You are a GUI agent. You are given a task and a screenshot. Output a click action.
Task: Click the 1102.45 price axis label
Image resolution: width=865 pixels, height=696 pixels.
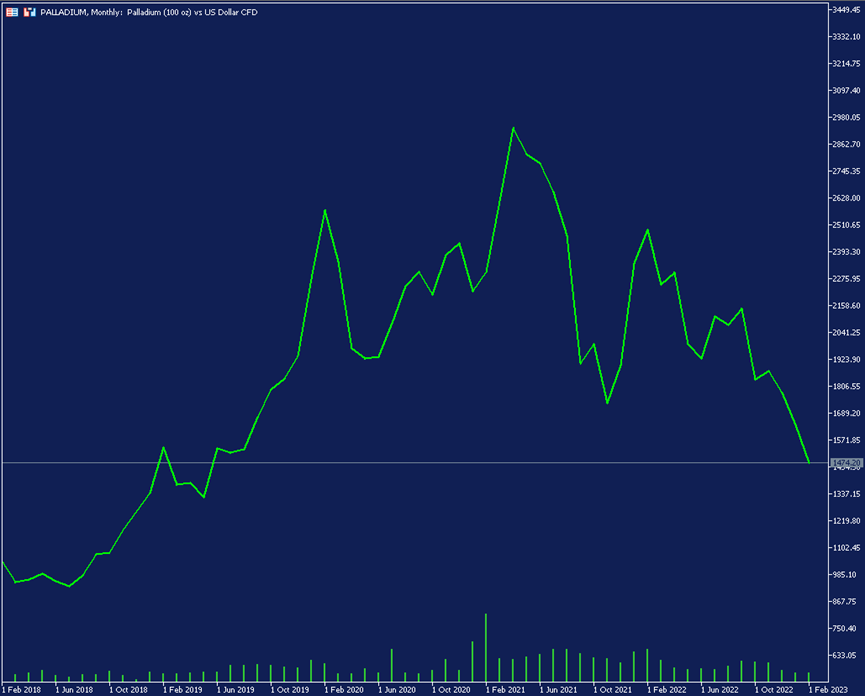(846, 548)
